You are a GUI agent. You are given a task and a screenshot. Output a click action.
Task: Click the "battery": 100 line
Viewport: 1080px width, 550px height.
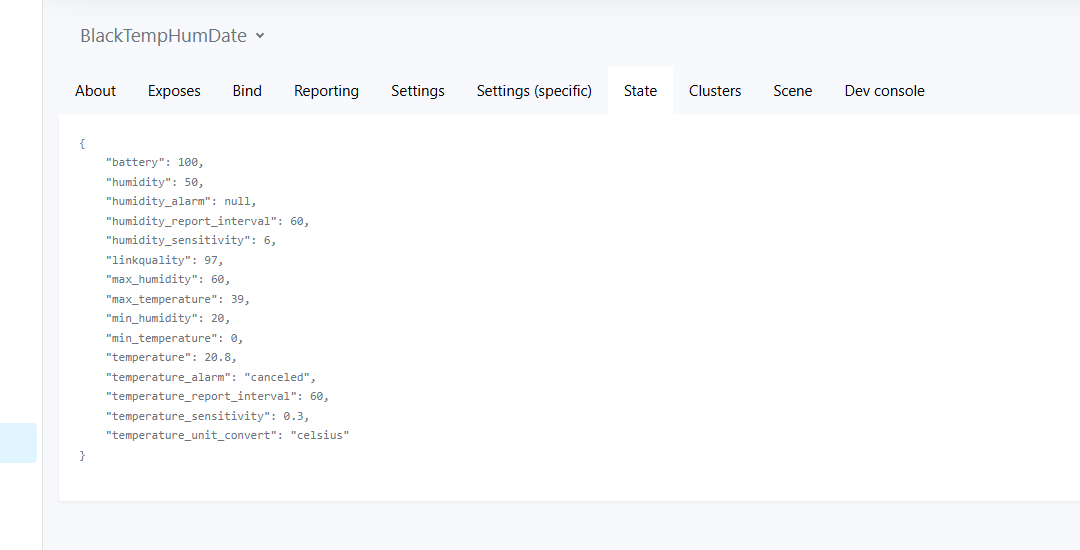coord(155,162)
